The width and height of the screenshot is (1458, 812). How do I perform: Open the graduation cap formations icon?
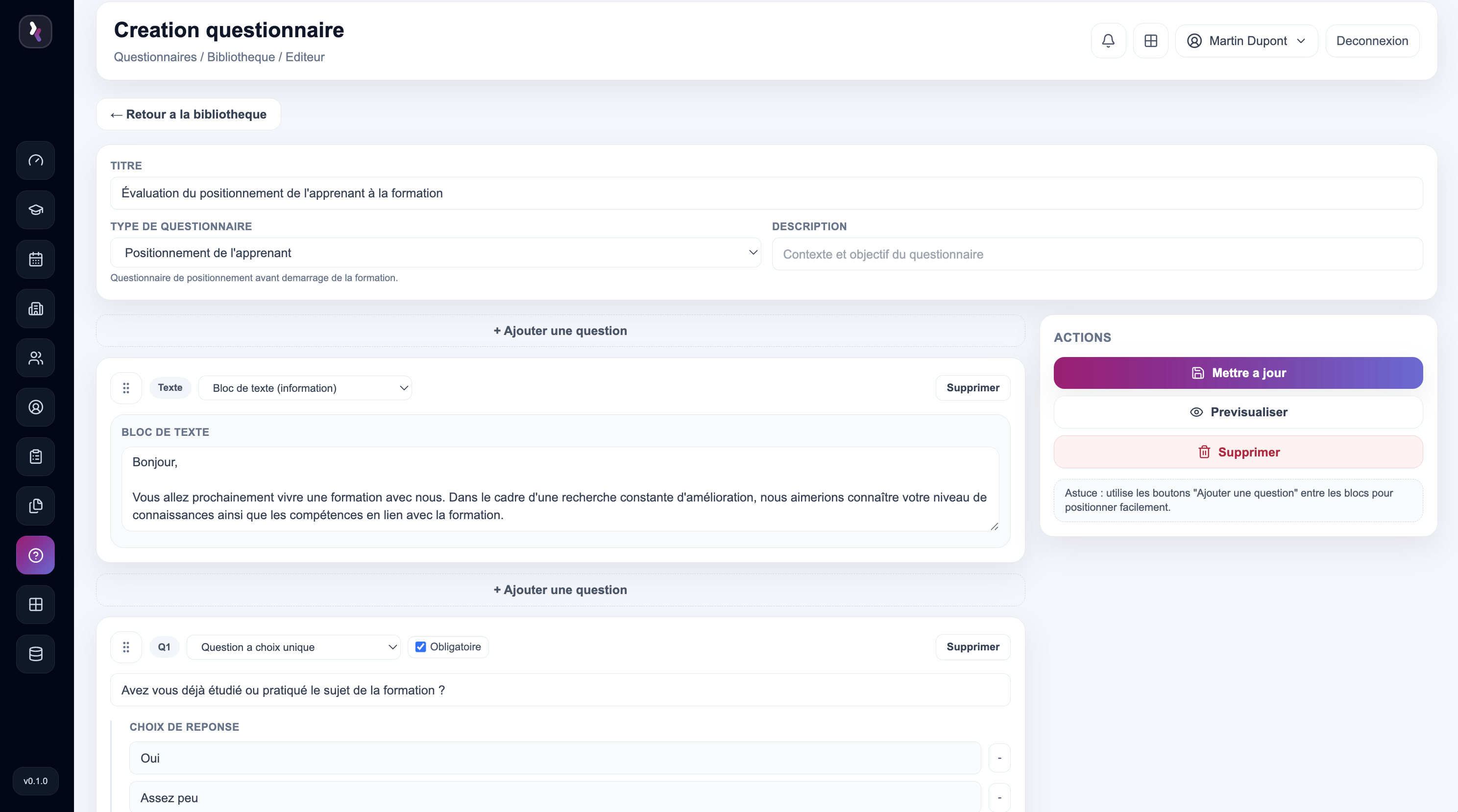(36, 210)
